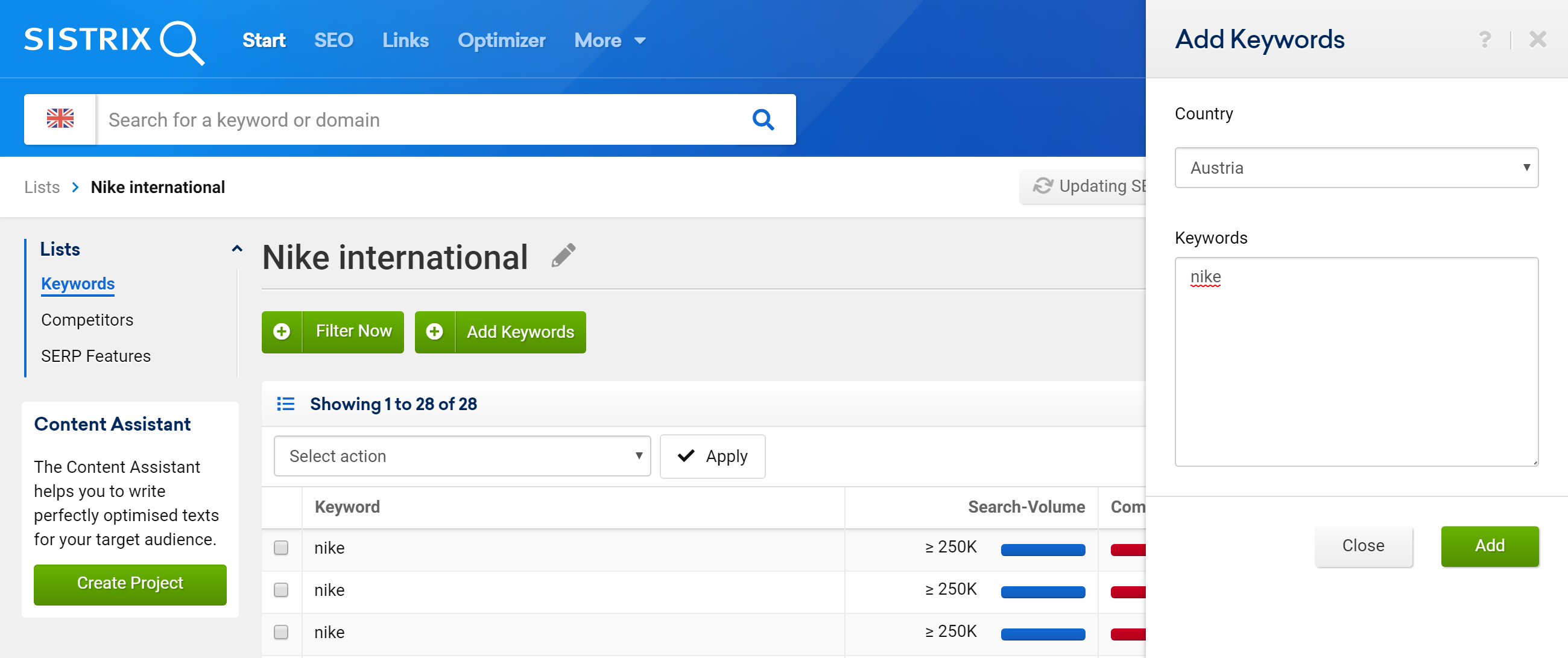Open help question mark in Add Keywords

pyautogui.click(x=1485, y=40)
